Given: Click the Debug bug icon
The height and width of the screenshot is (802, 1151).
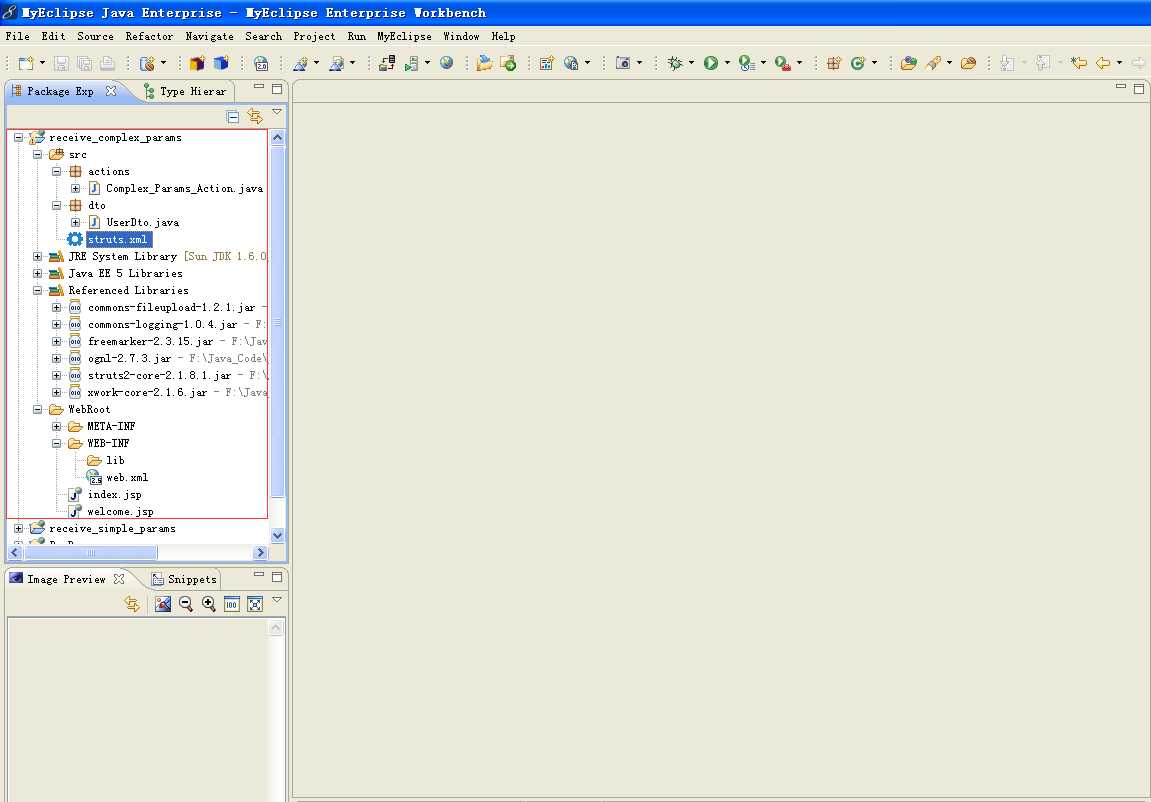Looking at the screenshot, I should tap(675, 63).
